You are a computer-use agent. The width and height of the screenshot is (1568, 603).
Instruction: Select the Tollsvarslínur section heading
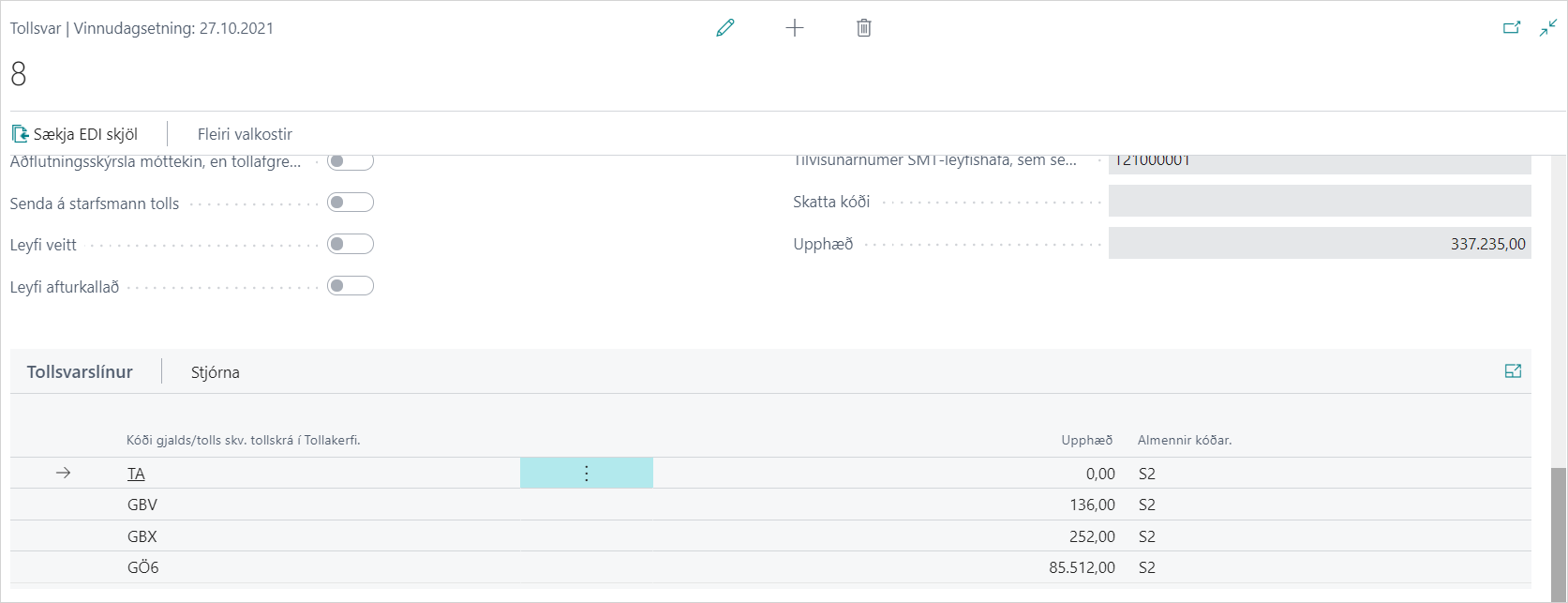pos(80,372)
